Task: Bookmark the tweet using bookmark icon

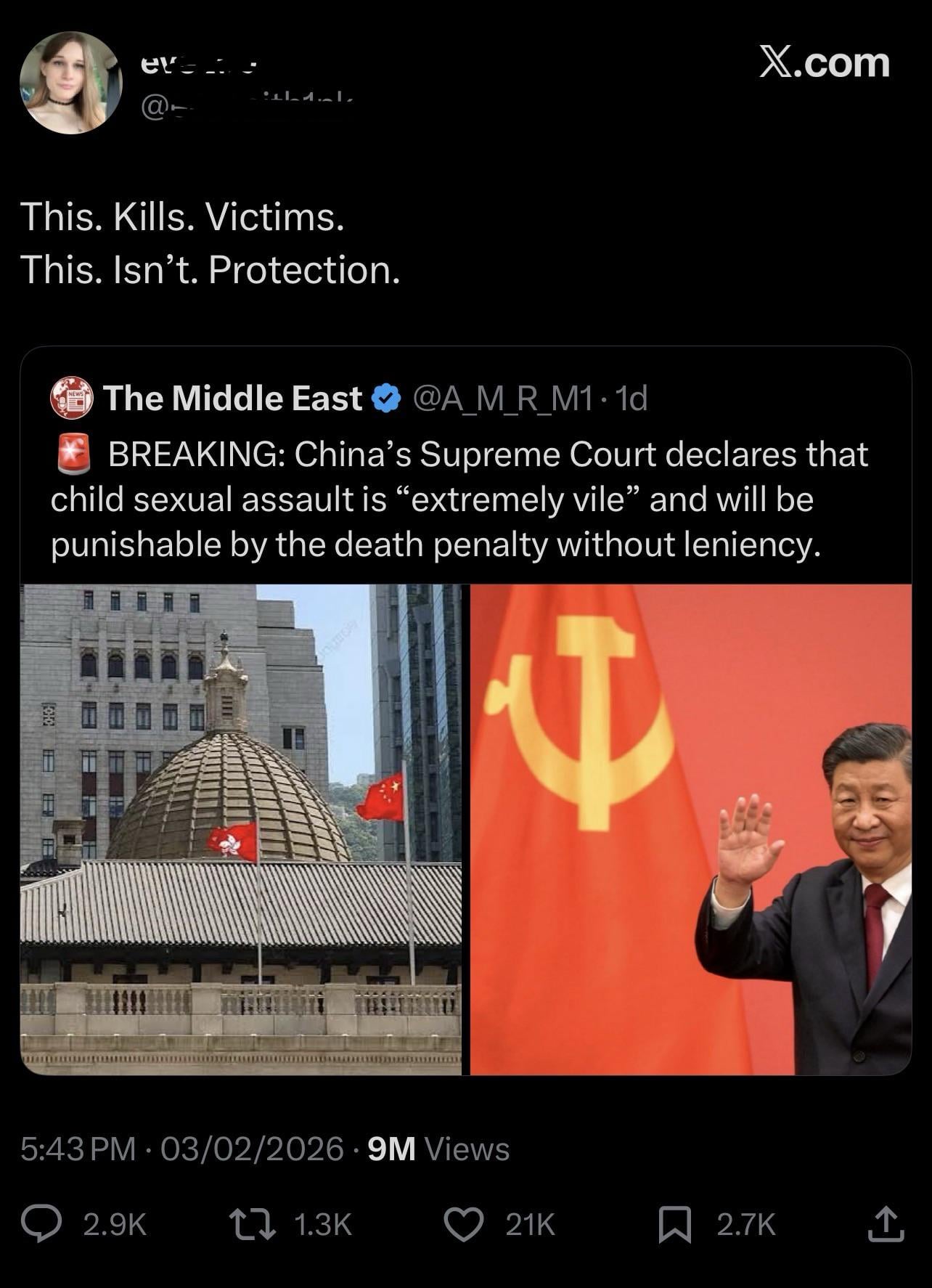Action: point(674,1225)
